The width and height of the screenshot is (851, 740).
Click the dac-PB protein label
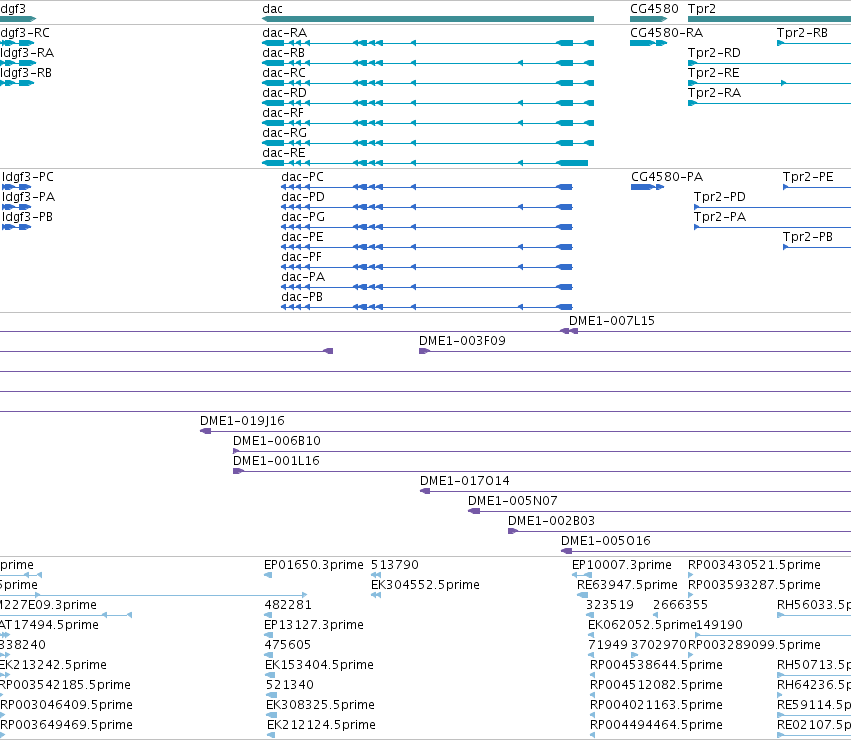[x=302, y=298]
